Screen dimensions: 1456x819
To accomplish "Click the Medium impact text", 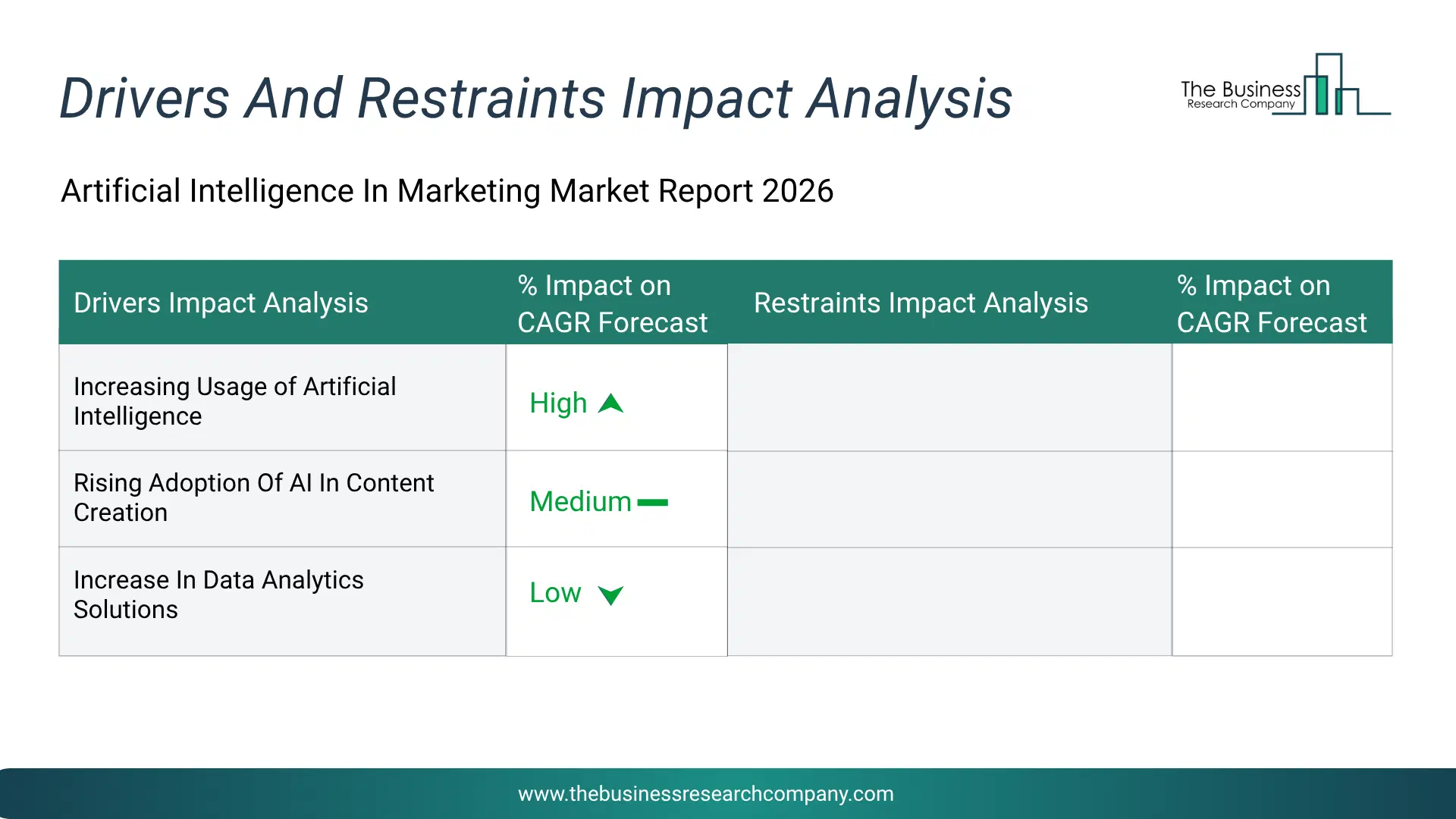I will coord(580,502).
